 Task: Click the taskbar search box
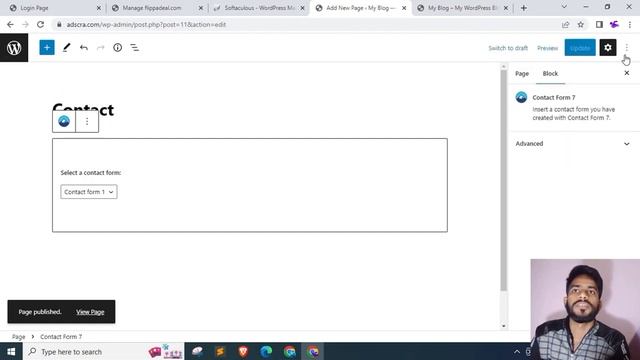104,351
